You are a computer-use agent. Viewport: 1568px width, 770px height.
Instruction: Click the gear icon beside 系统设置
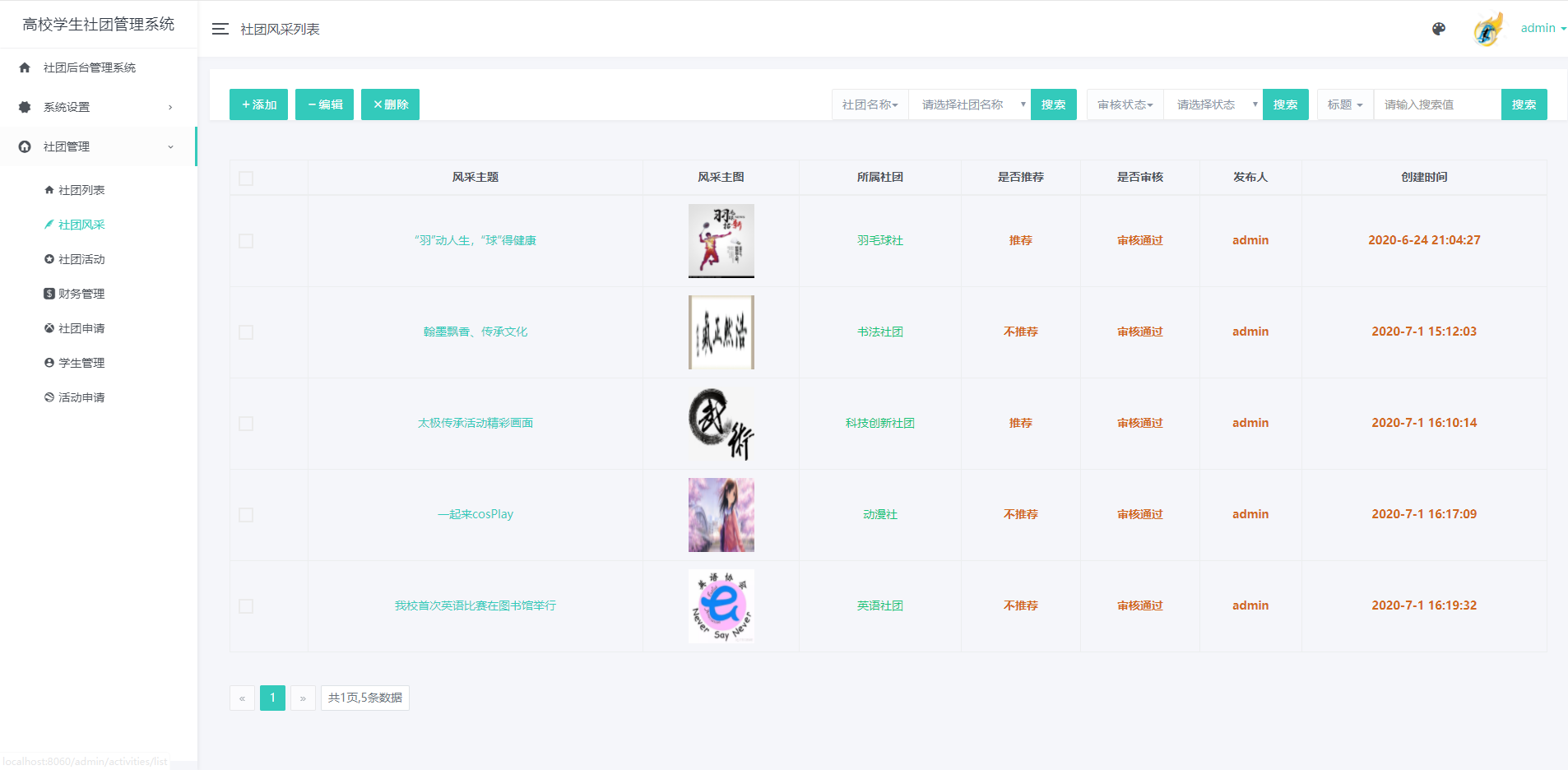pyautogui.click(x=25, y=107)
